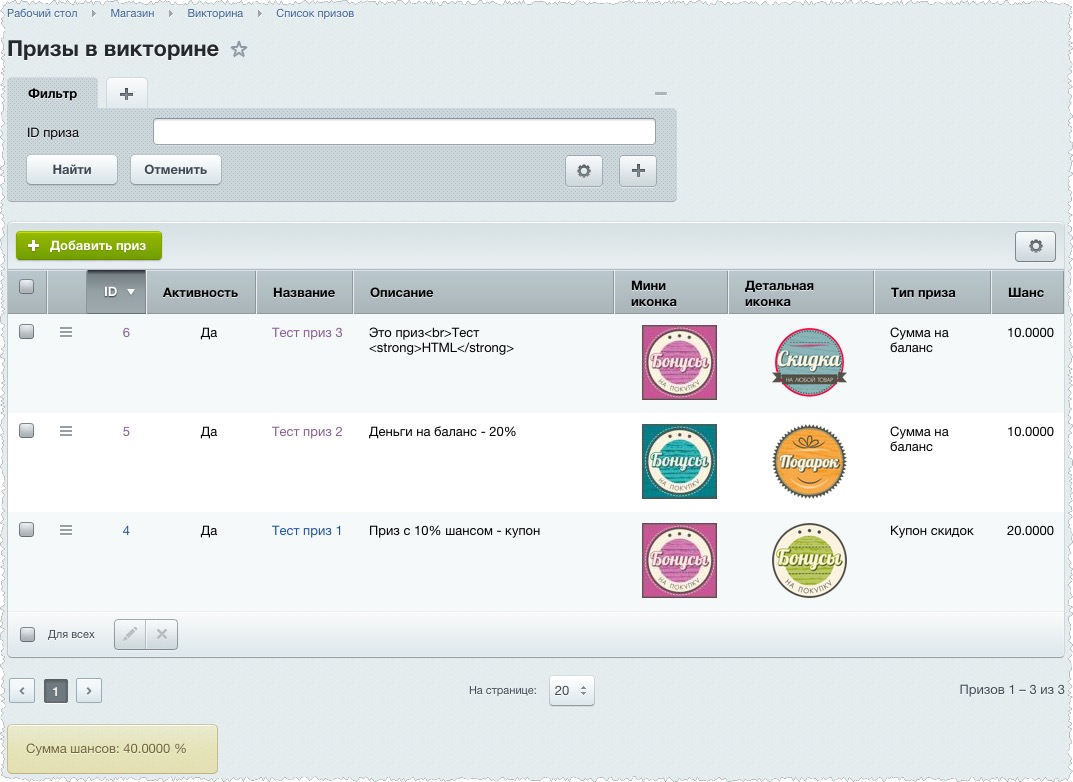Add page to favorites with star icon
The image size is (1073, 782).
238,50
